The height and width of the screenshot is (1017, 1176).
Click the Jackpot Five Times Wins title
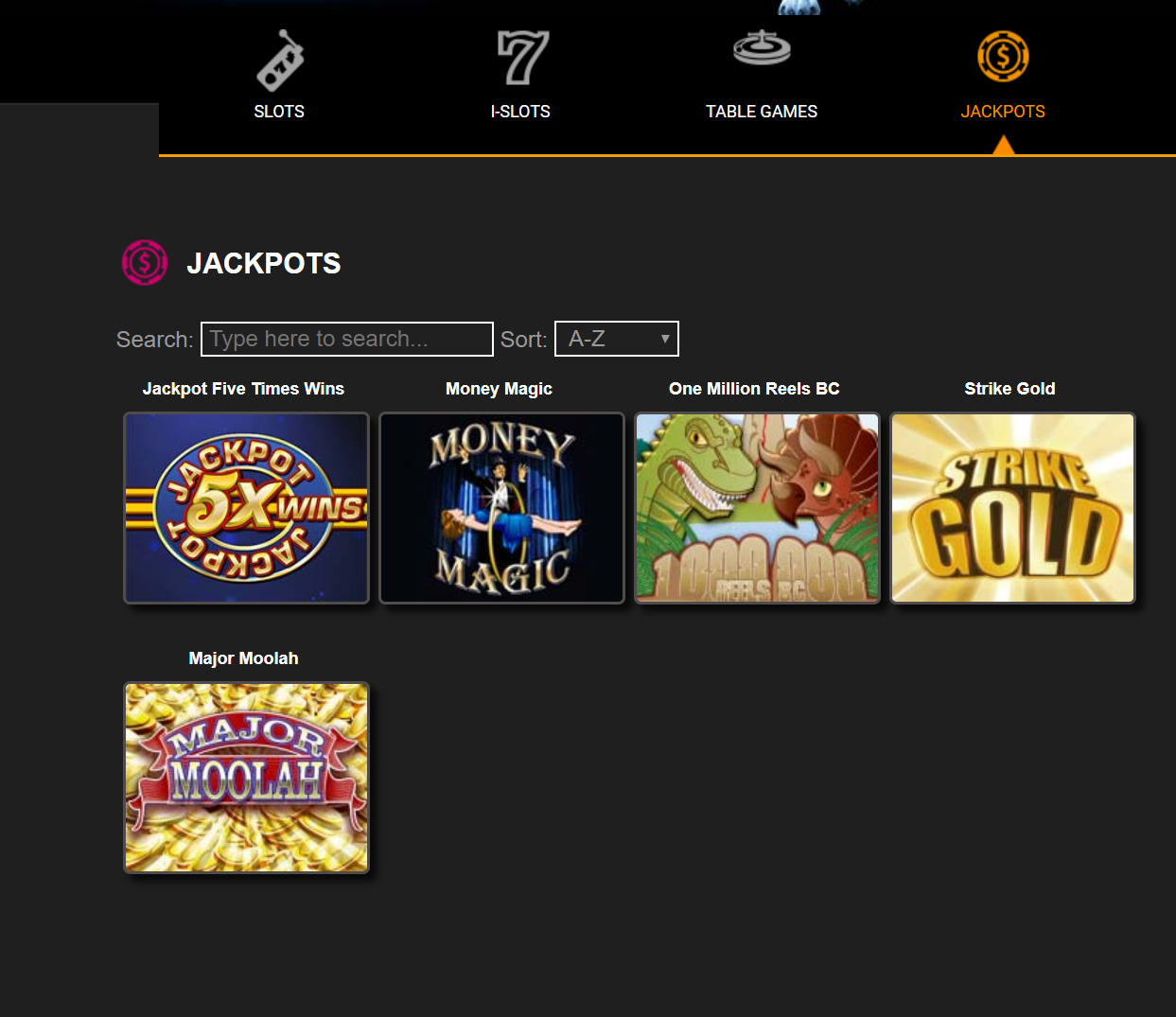[243, 389]
